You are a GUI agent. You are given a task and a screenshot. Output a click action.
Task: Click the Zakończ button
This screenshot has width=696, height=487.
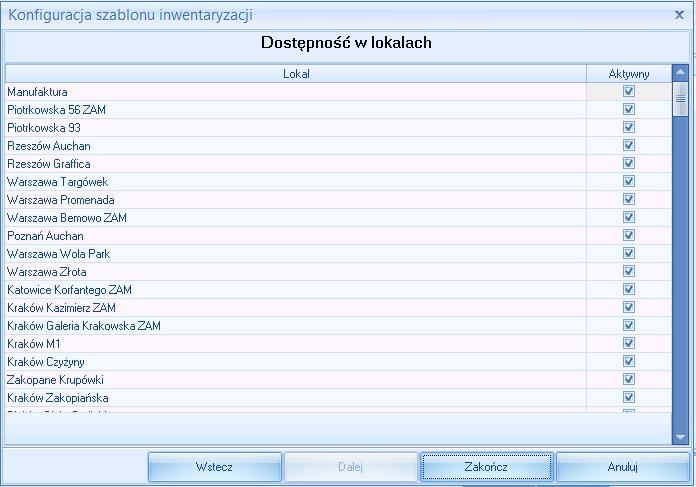(x=486, y=467)
